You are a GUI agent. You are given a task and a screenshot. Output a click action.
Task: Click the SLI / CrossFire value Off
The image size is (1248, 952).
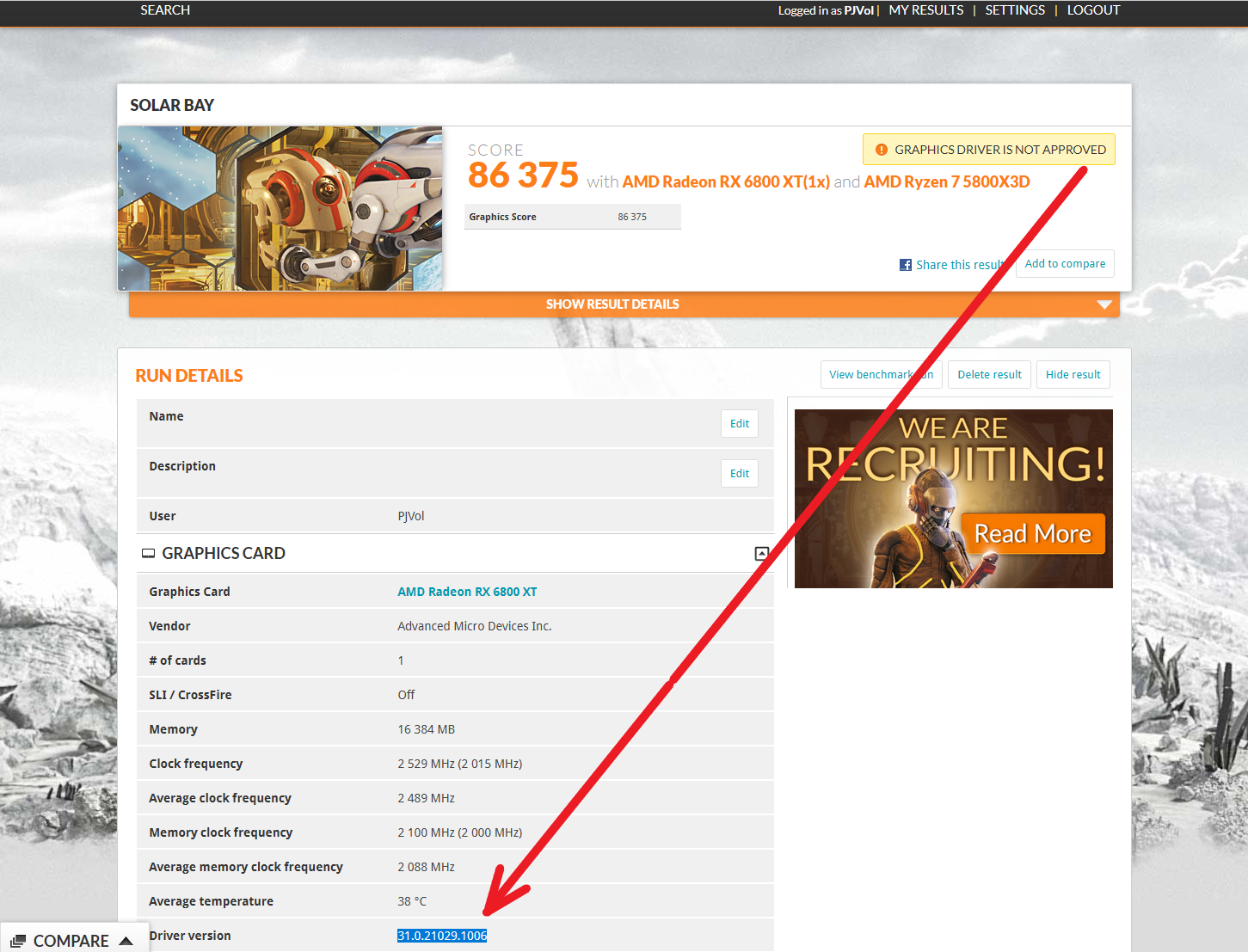(x=406, y=695)
